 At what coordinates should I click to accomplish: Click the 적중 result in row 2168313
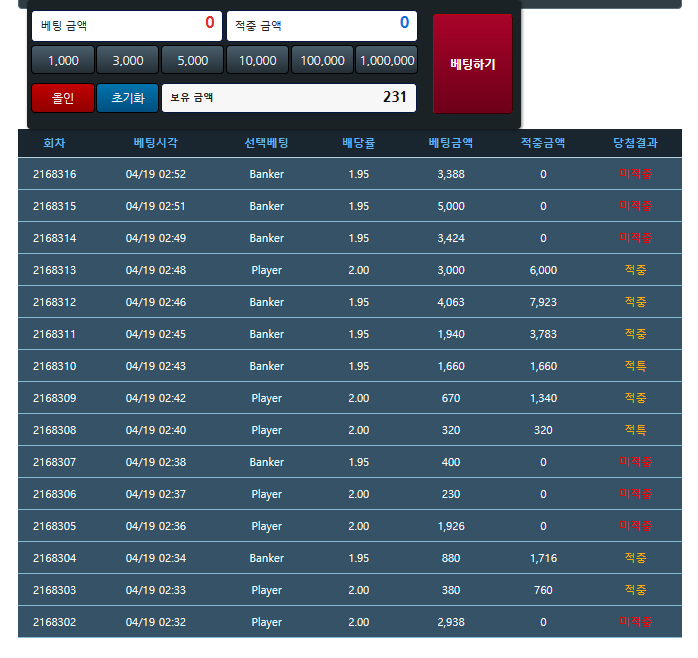pos(635,270)
